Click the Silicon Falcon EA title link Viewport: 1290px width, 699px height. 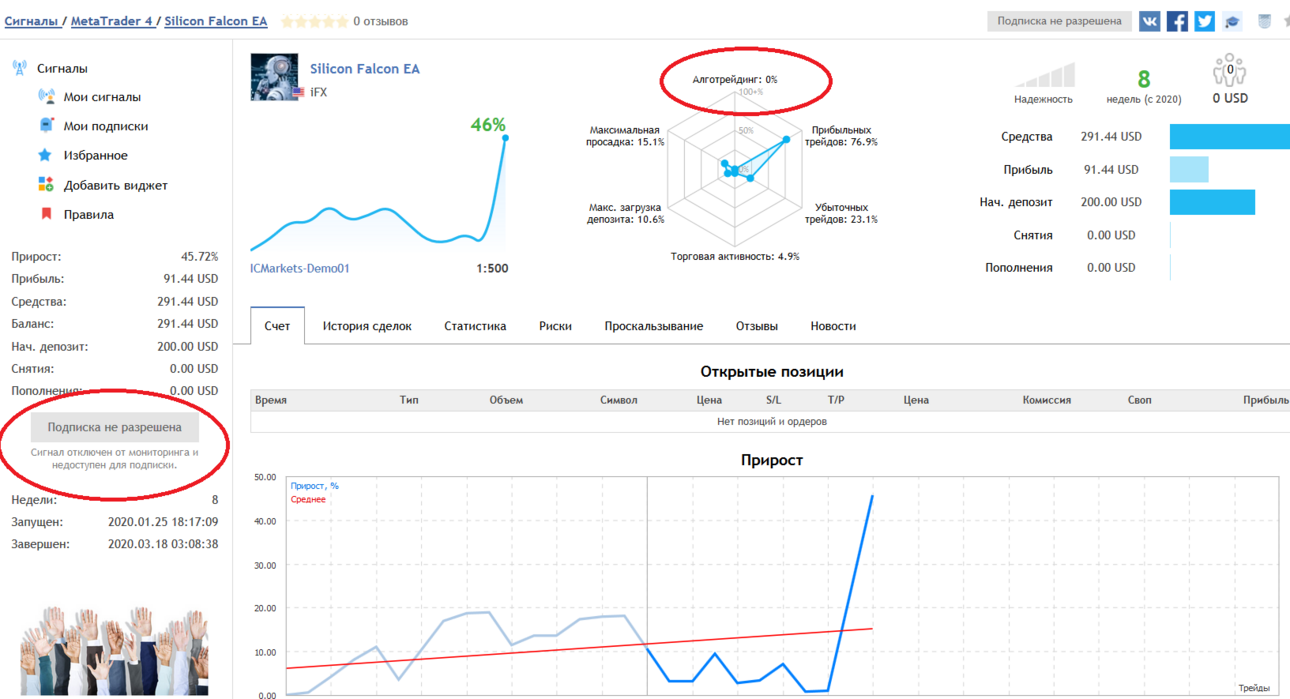pos(365,69)
